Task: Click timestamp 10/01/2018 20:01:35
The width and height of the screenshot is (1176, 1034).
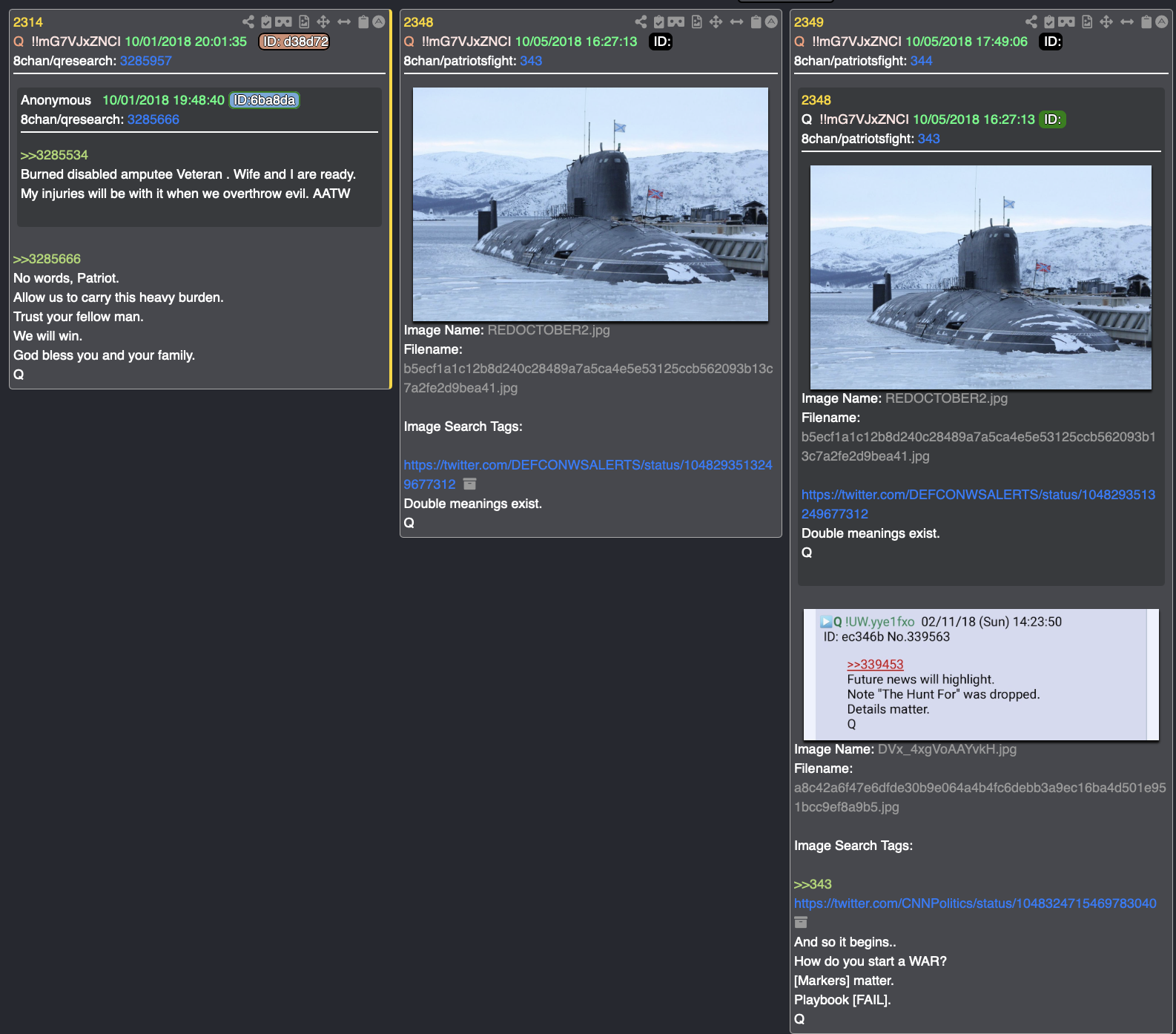Action: point(185,42)
